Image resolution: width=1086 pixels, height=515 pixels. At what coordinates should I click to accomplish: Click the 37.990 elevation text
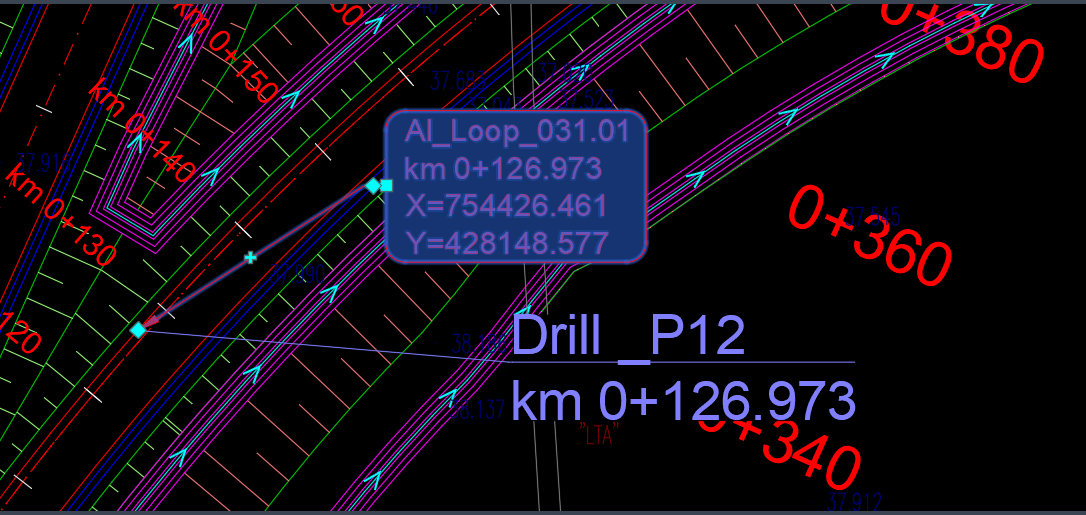click(299, 275)
